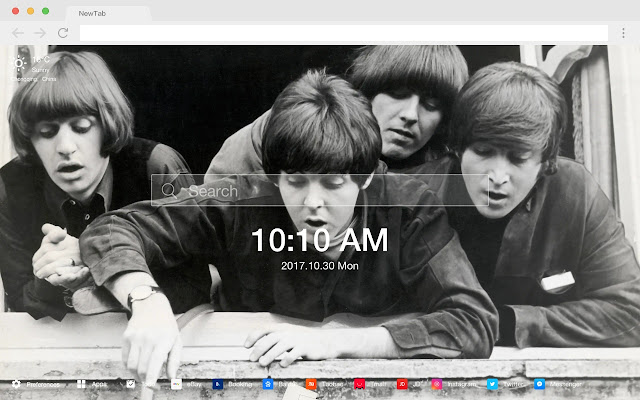Image resolution: width=640 pixels, height=400 pixels.
Task: Open the Baidu shortcut icon
Action: click(268, 384)
